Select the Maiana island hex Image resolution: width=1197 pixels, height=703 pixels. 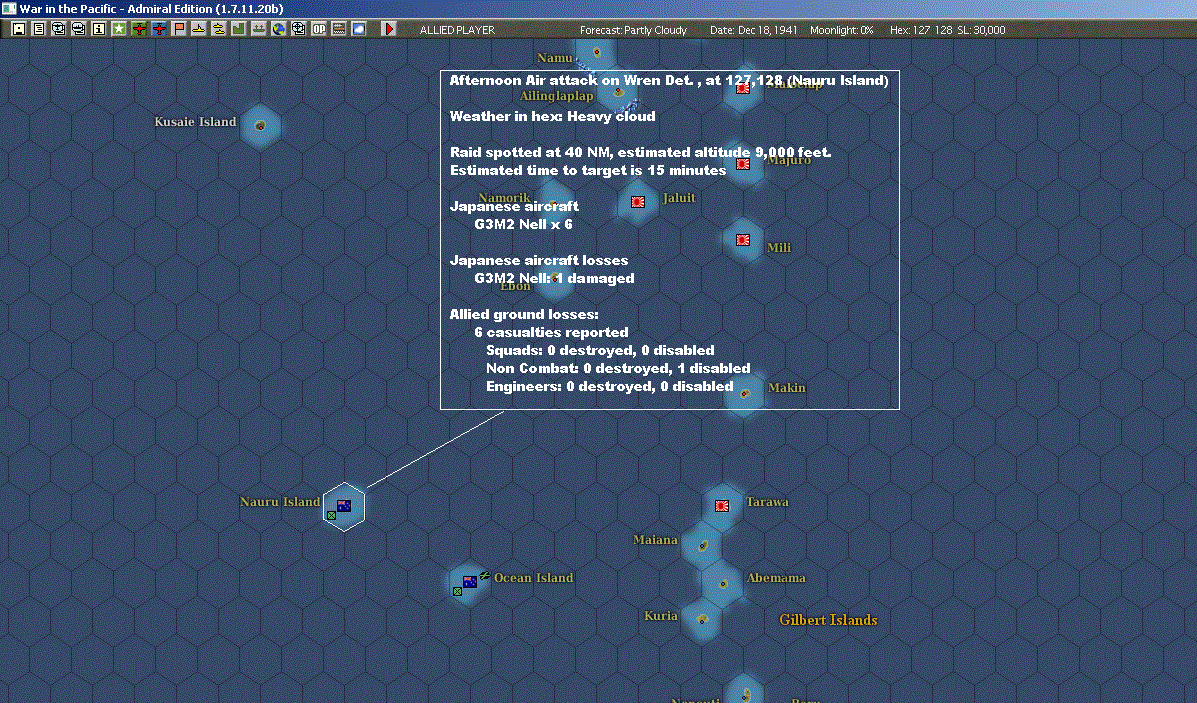point(702,545)
